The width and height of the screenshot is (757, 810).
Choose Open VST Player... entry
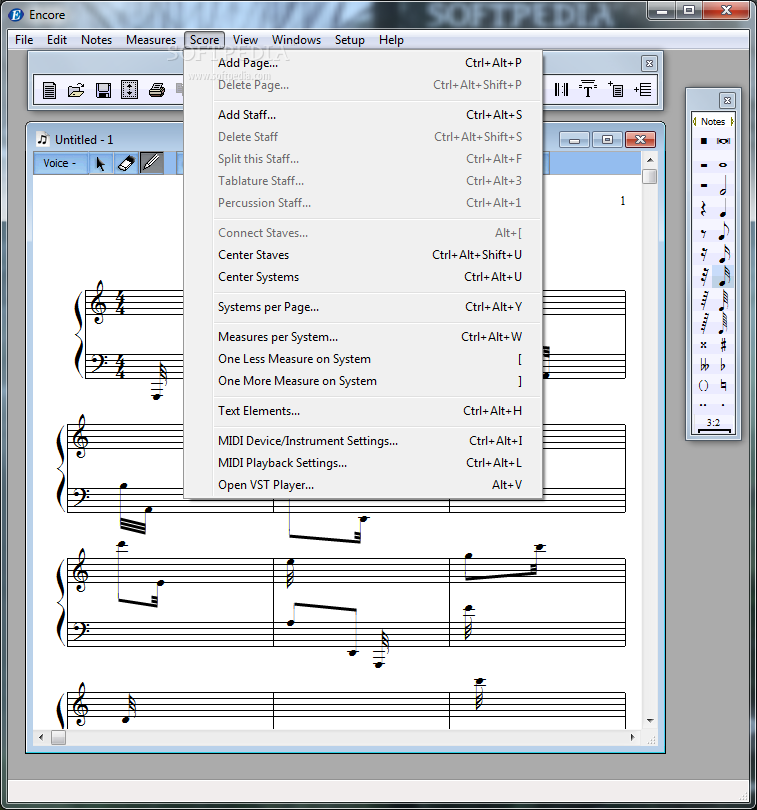363,485
